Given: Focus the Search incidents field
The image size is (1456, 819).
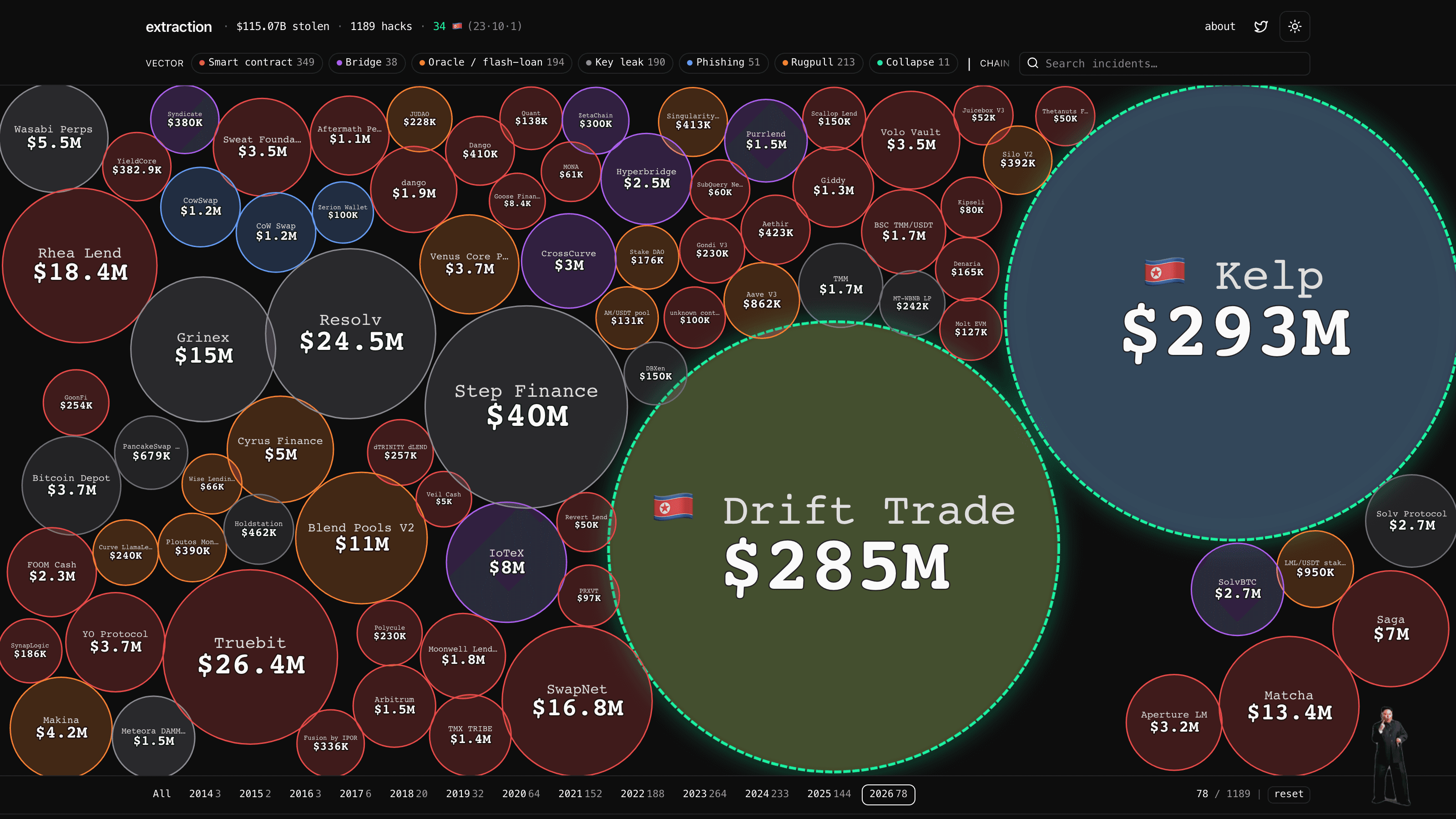Looking at the screenshot, I should point(1164,63).
